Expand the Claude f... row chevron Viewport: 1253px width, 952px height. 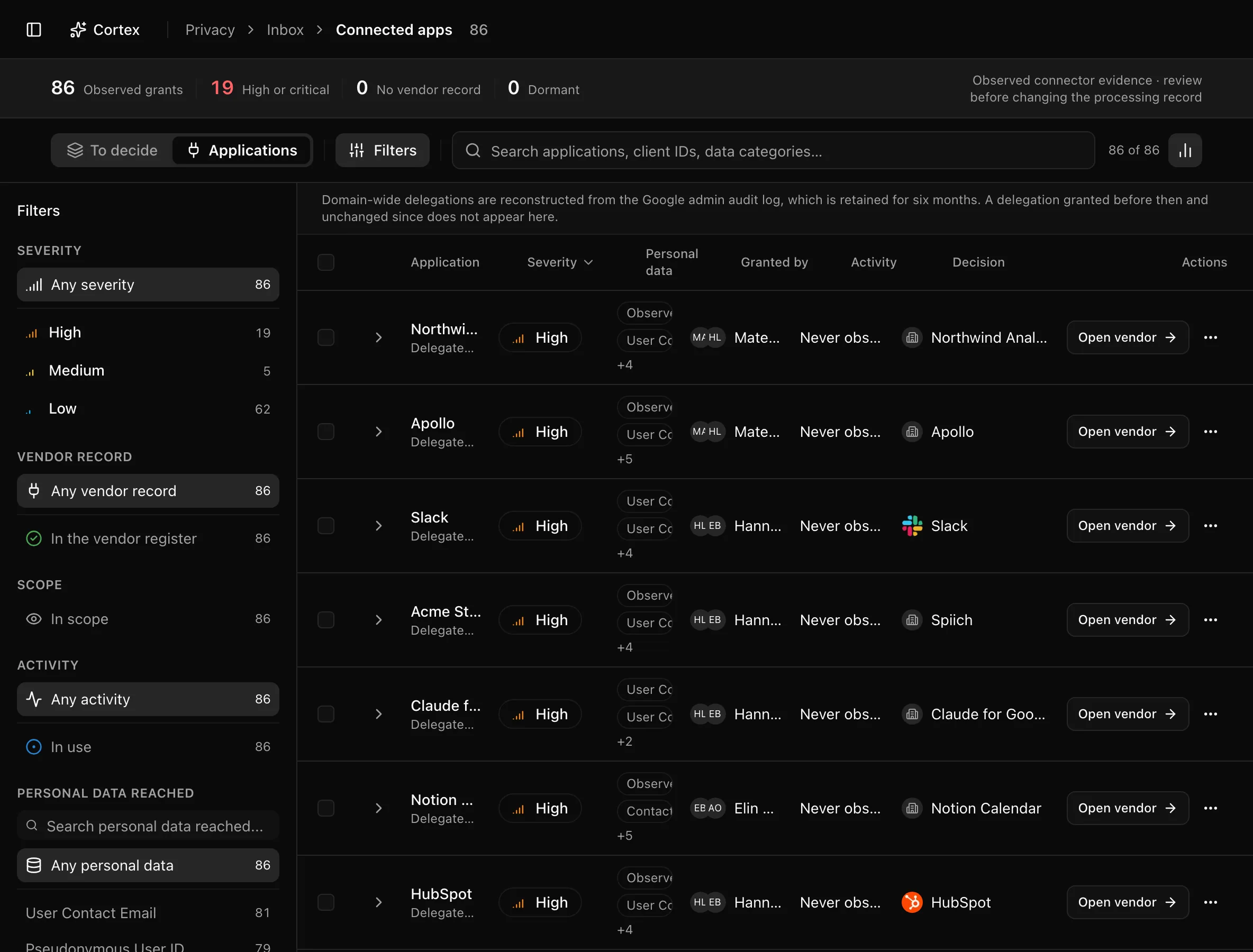point(379,714)
